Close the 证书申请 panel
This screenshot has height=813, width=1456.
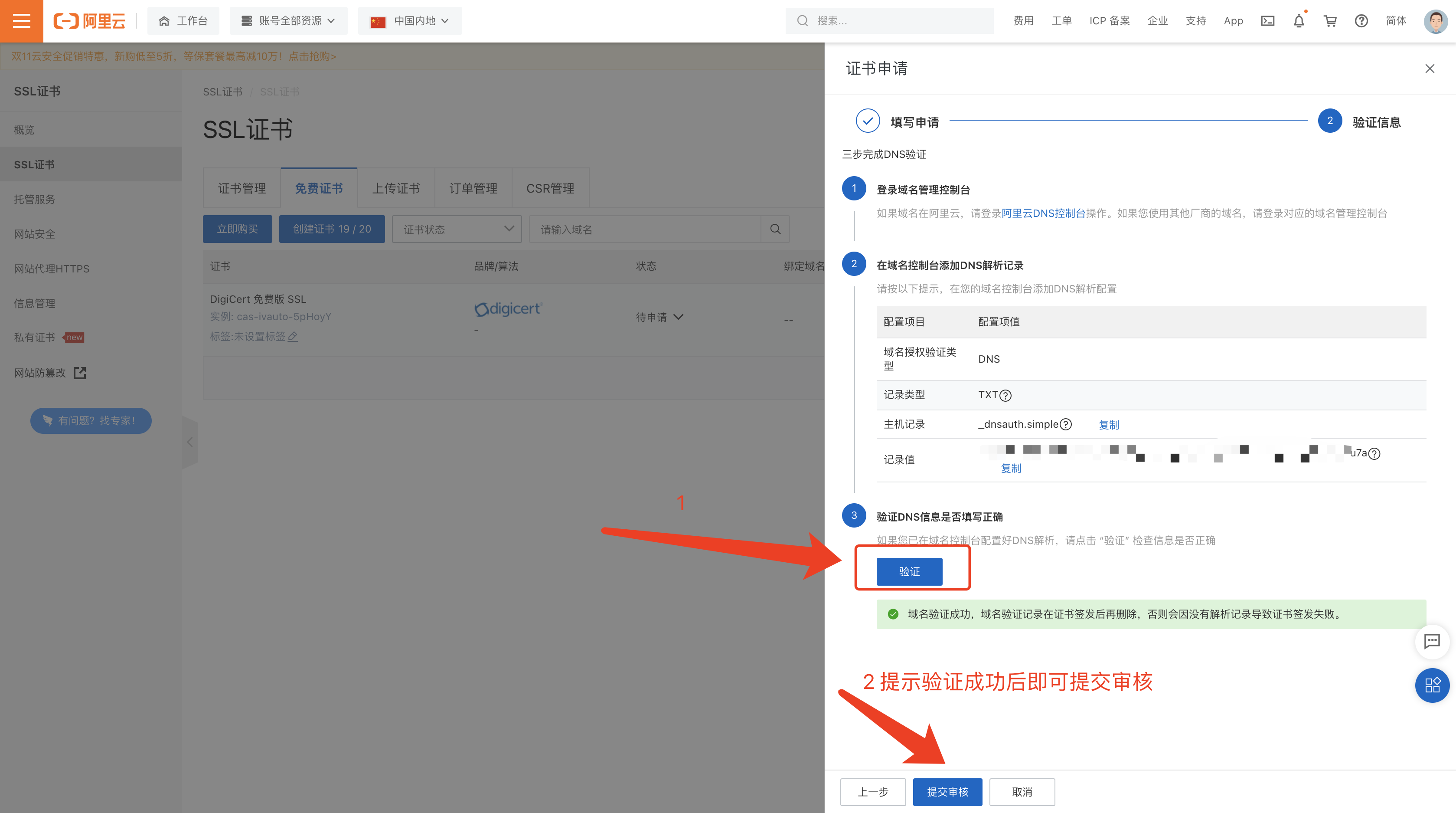point(1430,69)
